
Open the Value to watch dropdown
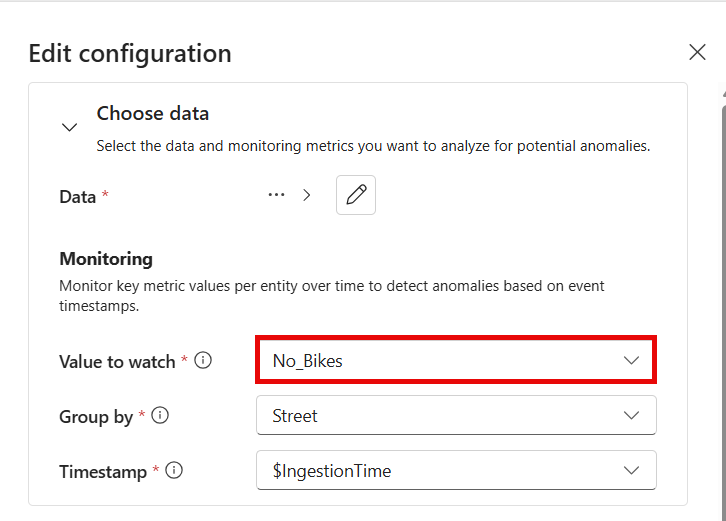(x=456, y=360)
